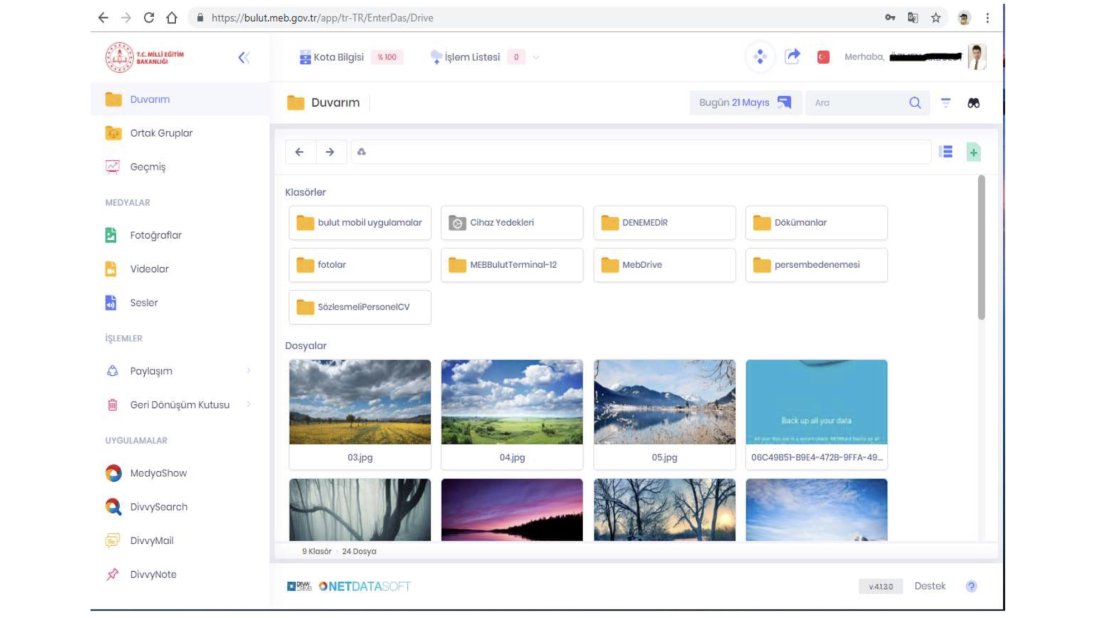Image resolution: width=1100 pixels, height=618 pixels.
Task: Switch to list view icon
Action: click(x=946, y=152)
